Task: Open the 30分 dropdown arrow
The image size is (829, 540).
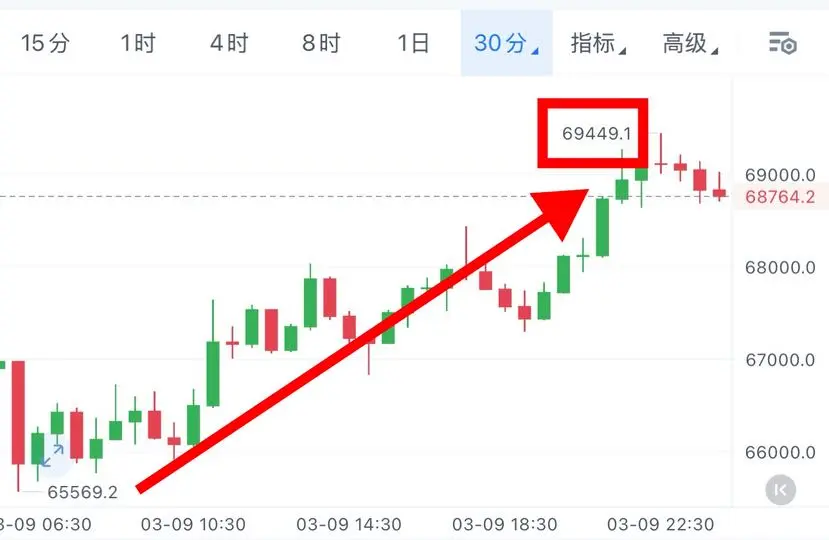Action: tap(535, 51)
